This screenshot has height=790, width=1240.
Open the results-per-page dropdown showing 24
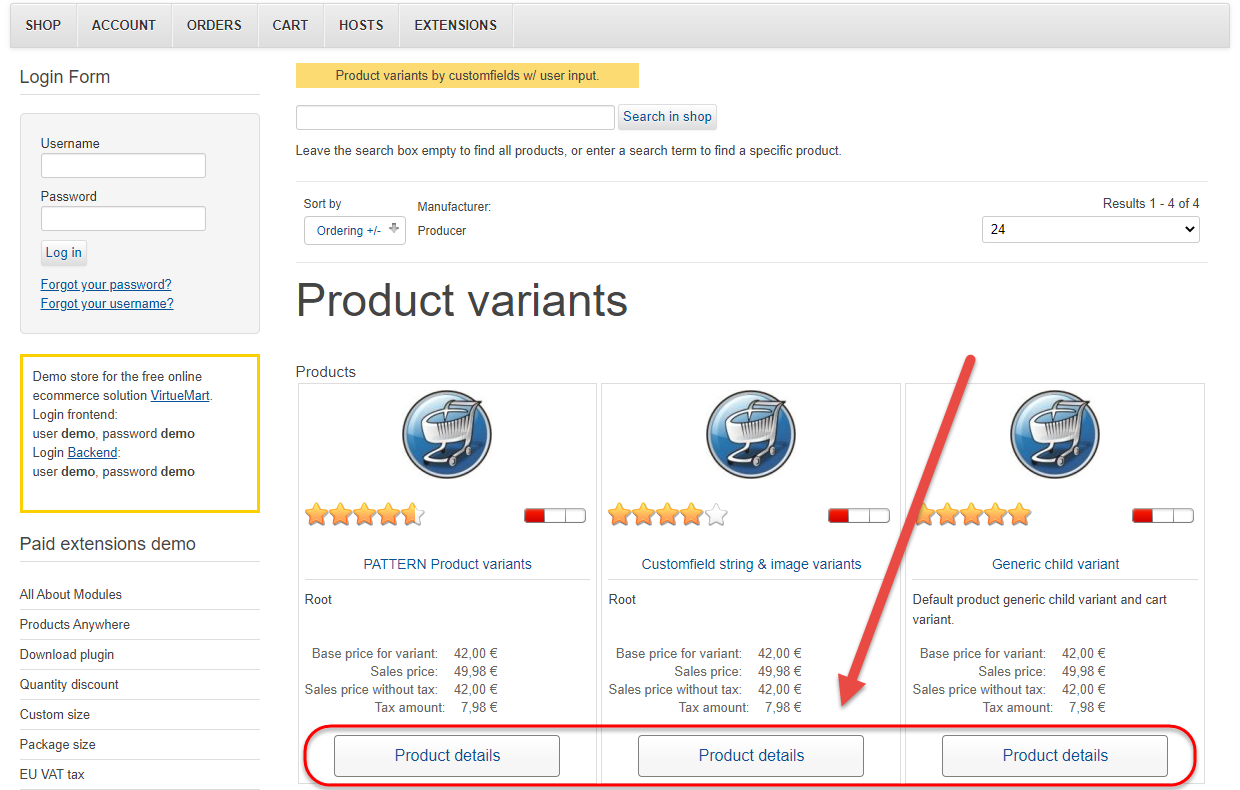click(1090, 229)
